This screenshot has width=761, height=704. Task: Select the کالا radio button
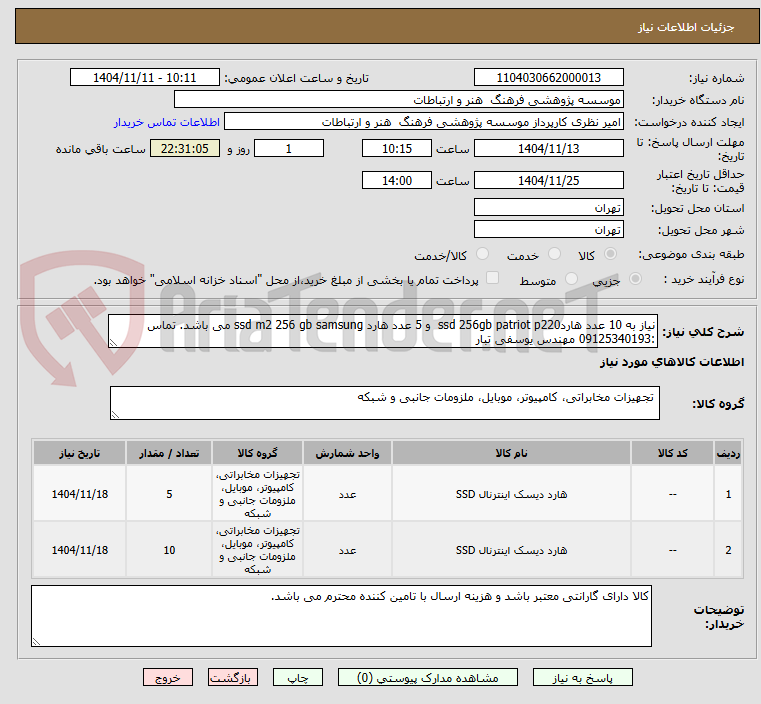611,254
